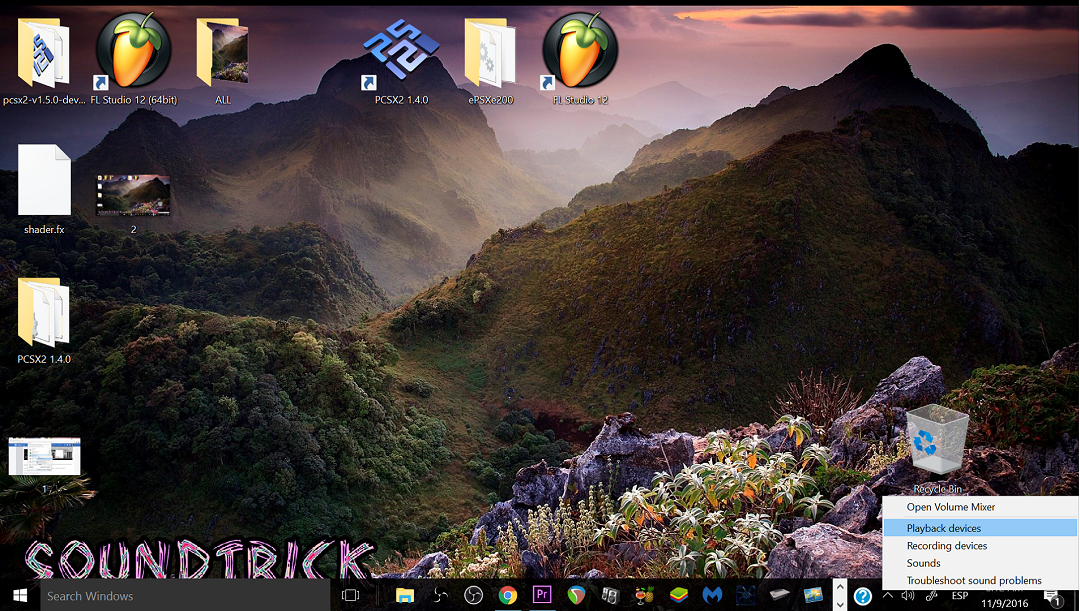Click Troubleshoot sound problems option
1080x611 pixels.
click(x=973, y=580)
